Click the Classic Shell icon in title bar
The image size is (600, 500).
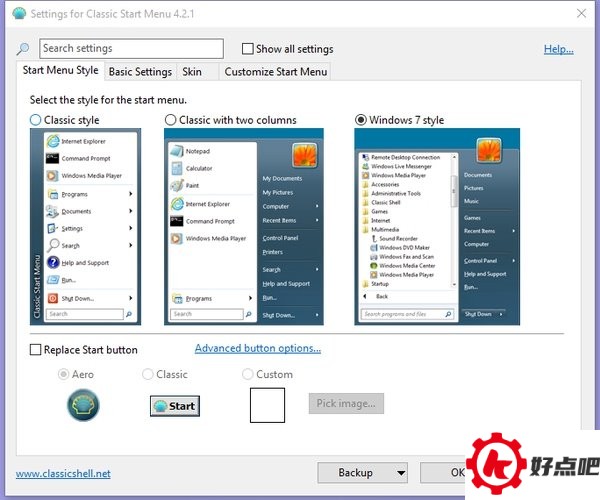pos(17,15)
